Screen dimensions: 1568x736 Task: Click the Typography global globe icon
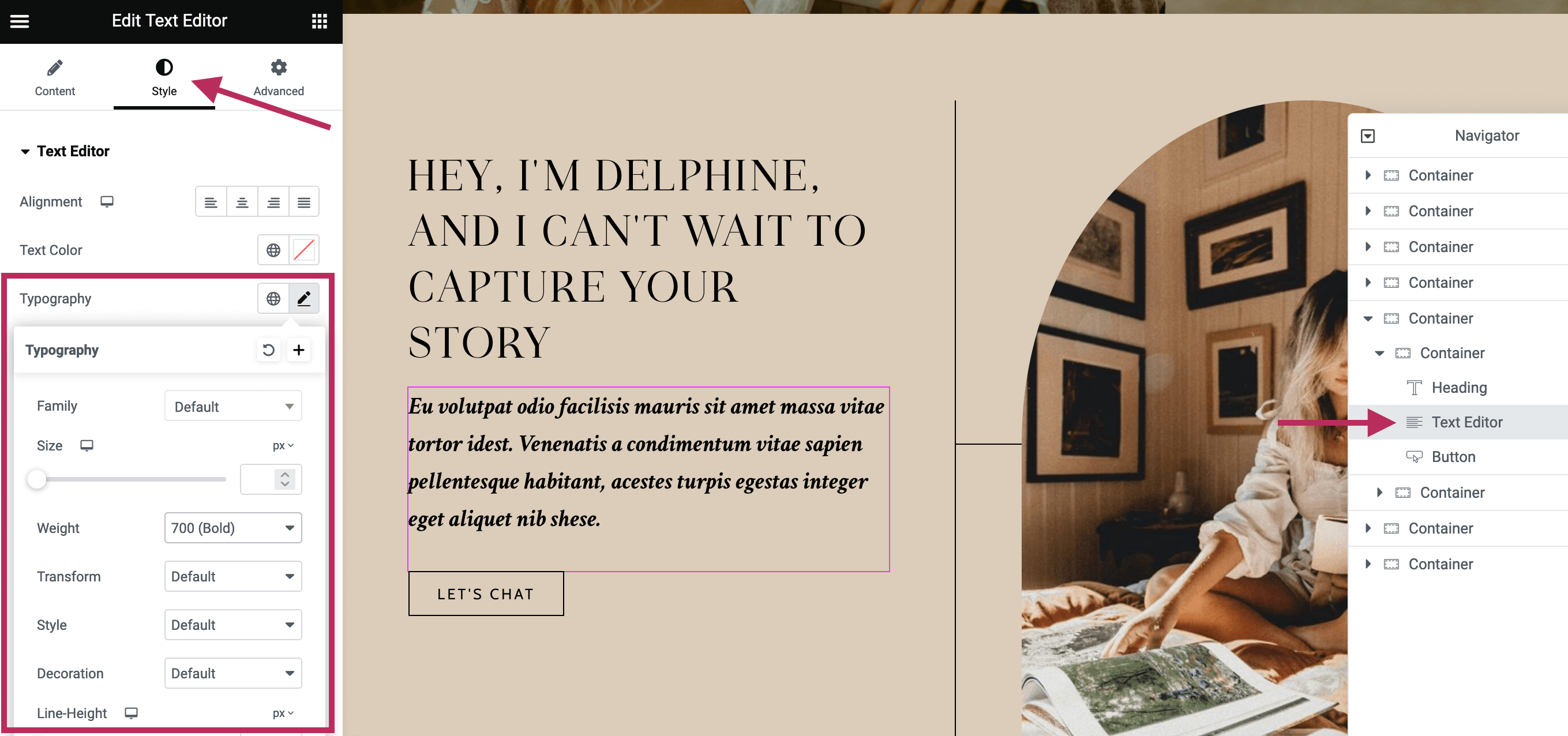coord(273,298)
